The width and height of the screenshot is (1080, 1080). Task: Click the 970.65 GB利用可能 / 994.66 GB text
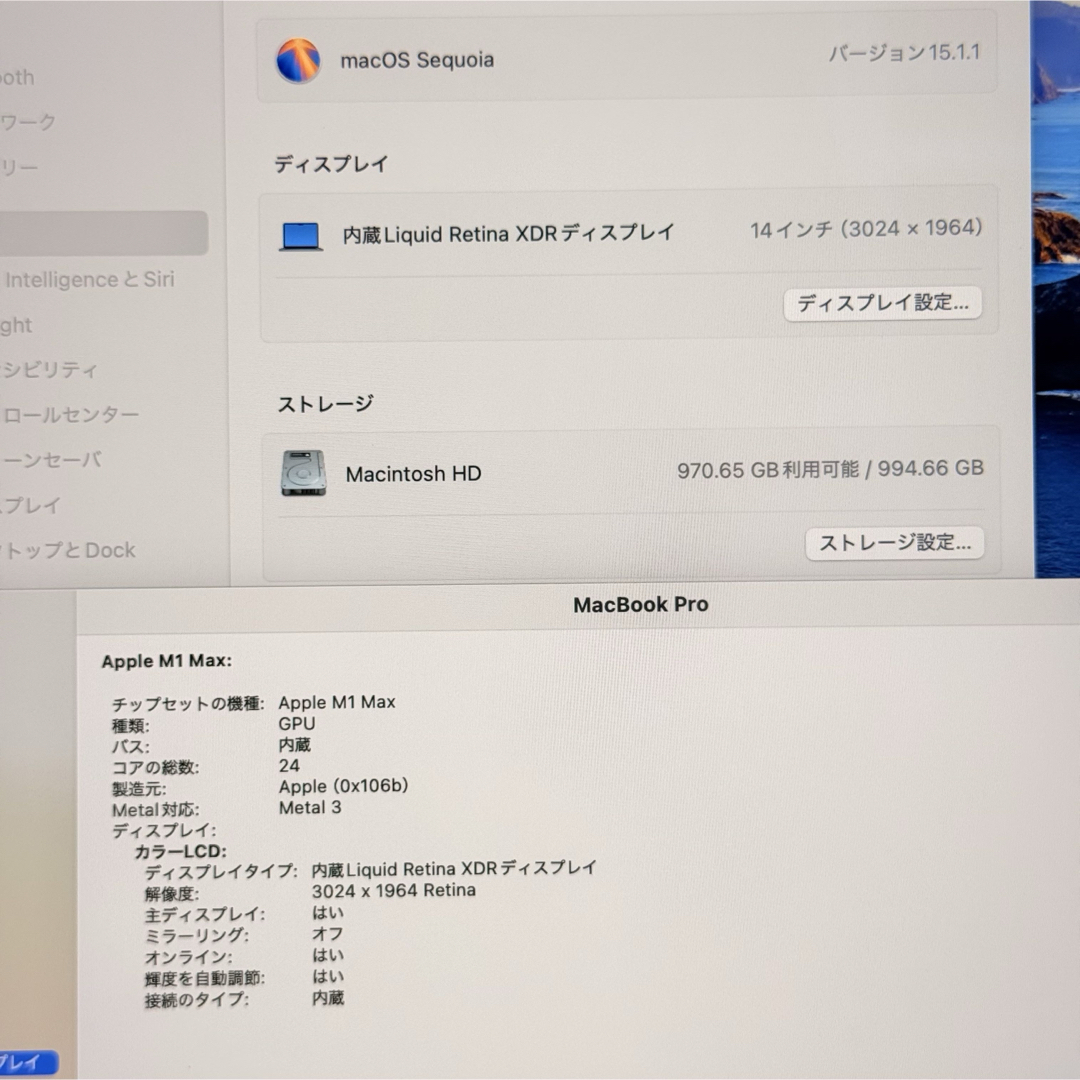click(x=830, y=470)
